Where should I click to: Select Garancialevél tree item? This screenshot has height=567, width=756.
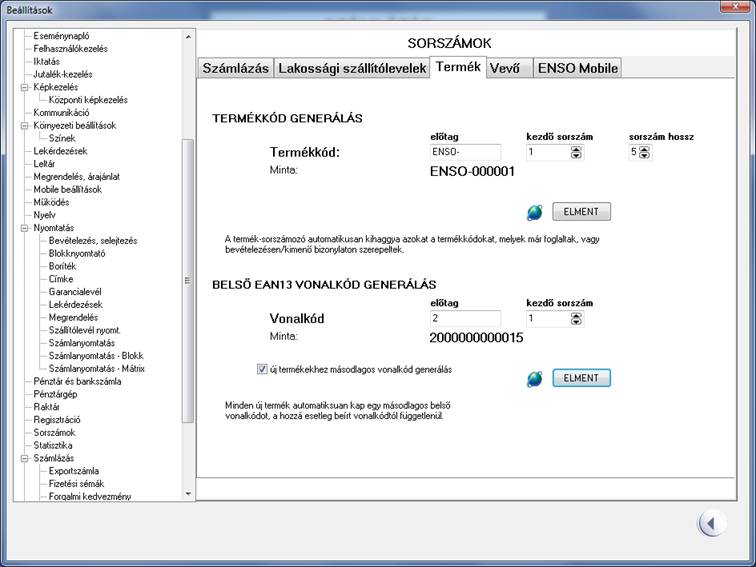point(75,292)
